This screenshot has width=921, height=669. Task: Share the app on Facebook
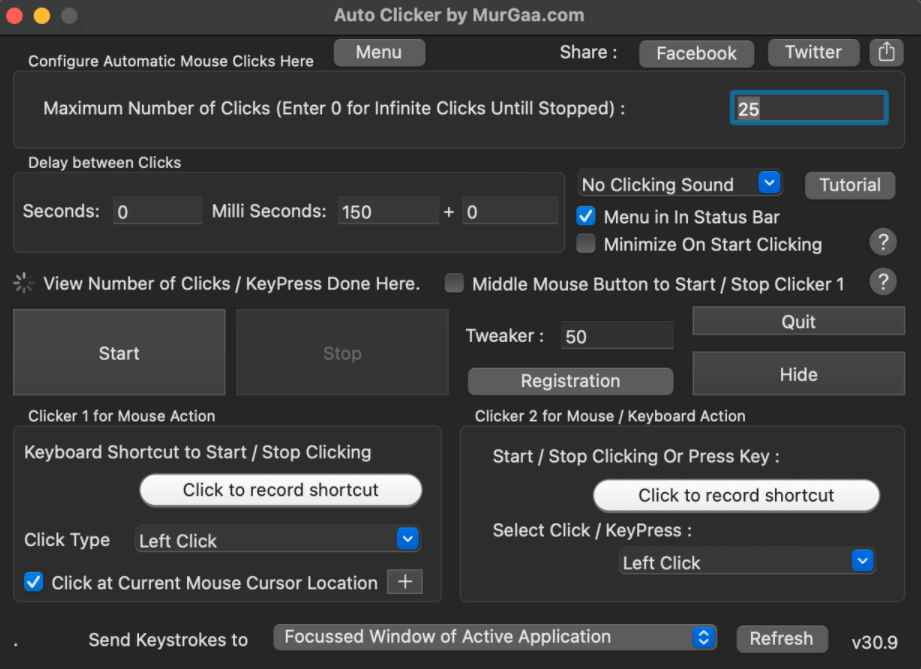(x=696, y=53)
